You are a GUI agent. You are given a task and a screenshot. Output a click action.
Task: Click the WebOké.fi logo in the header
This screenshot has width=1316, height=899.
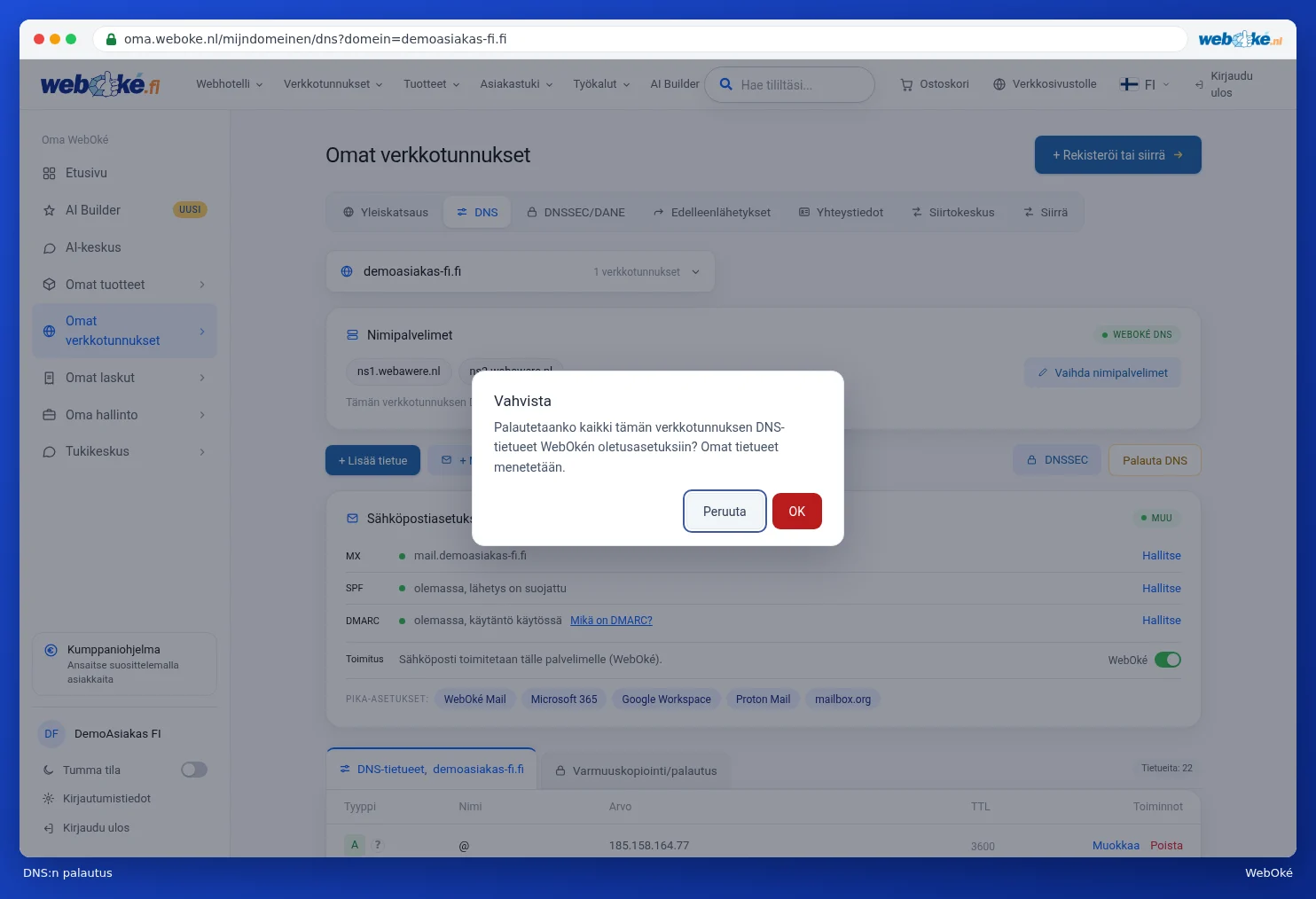pos(100,84)
